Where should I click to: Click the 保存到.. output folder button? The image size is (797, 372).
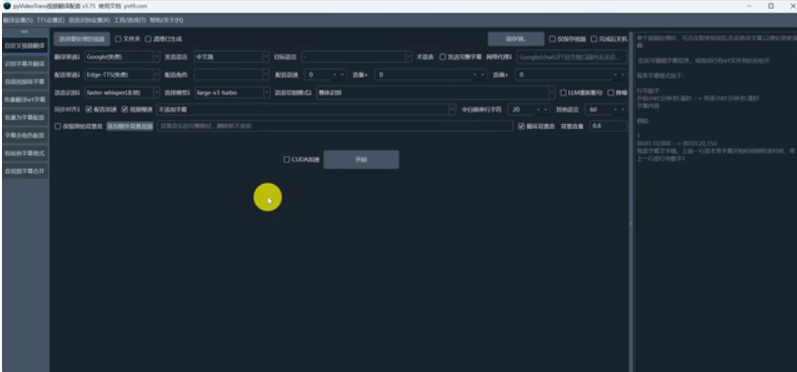coord(515,39)
